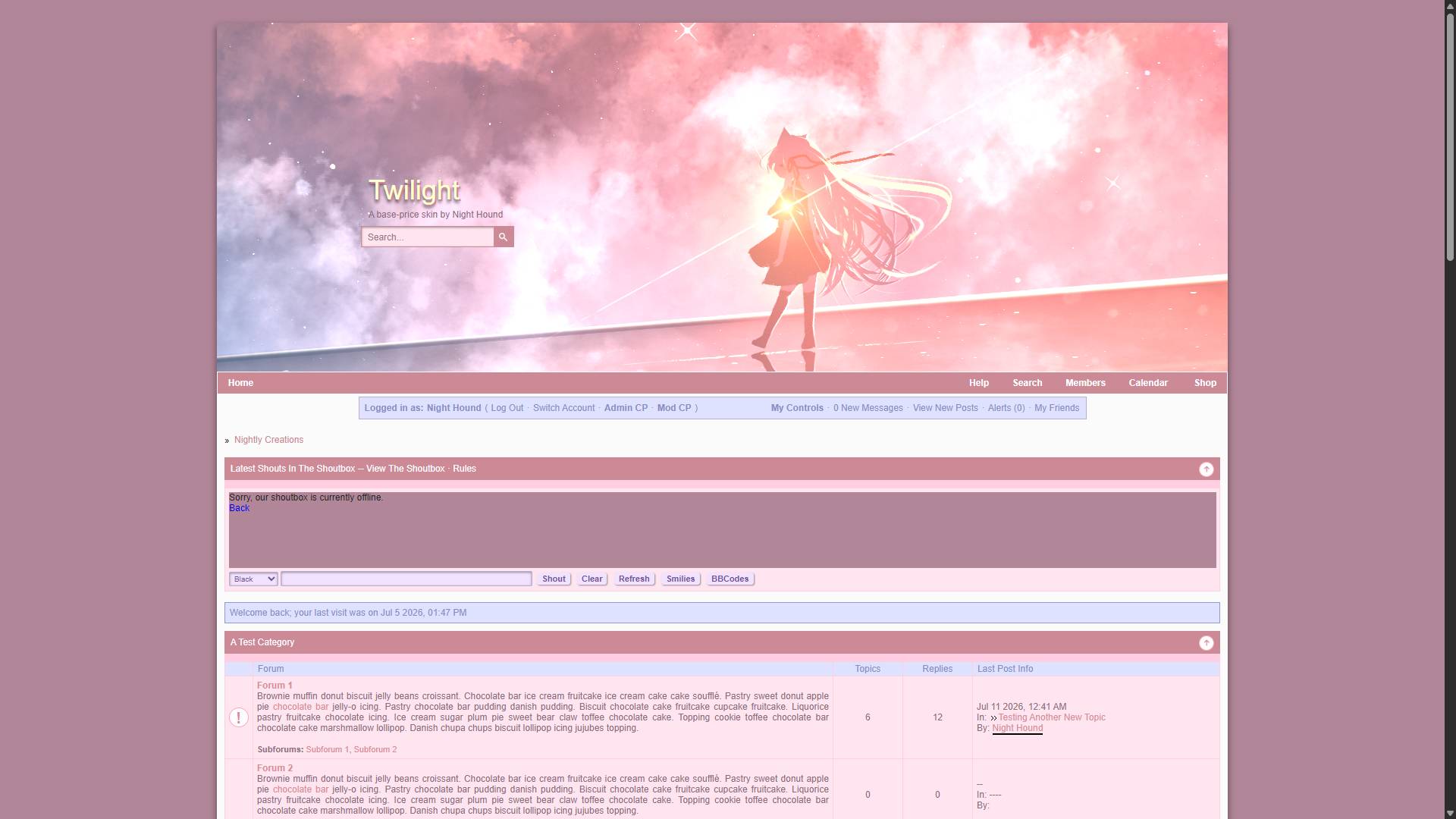View 0 New Messages inbox link
Screen dimensions: 1456x819
(x=868, y=408)
